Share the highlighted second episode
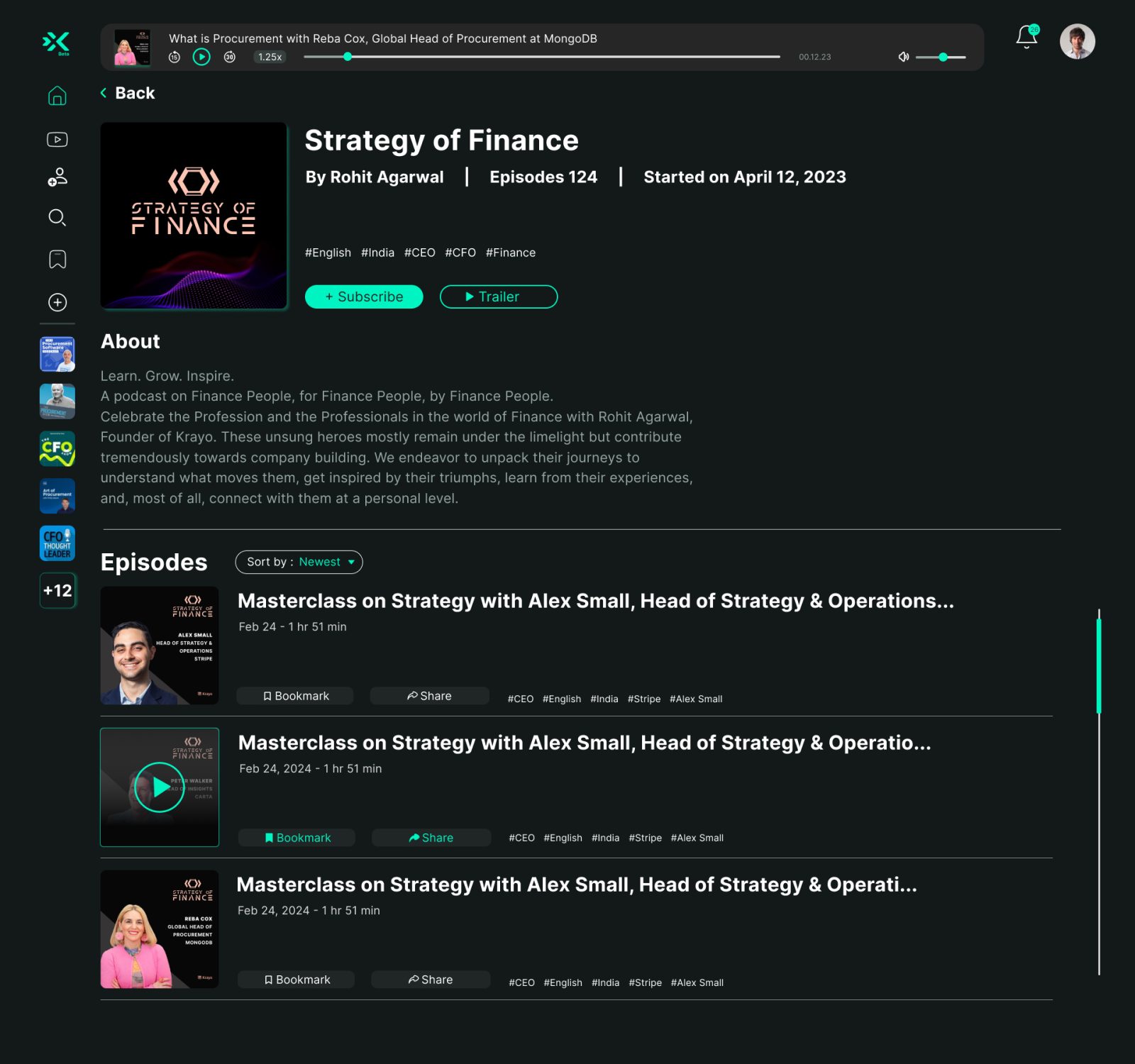 click(431, 838)
